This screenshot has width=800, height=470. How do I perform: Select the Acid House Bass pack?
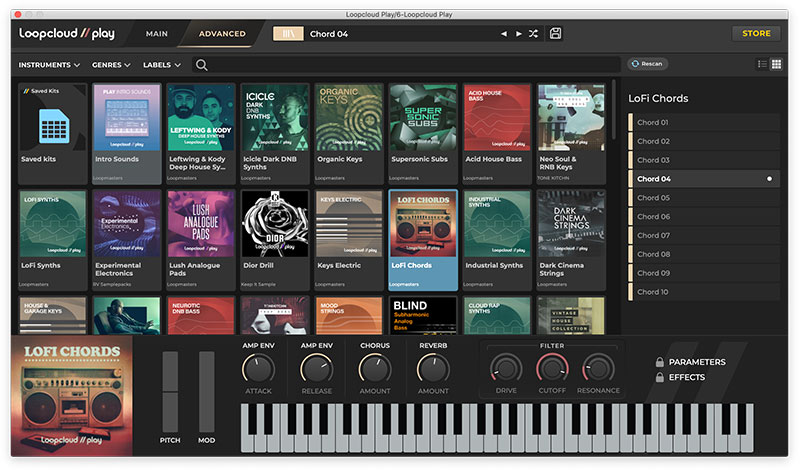point(497,133)
